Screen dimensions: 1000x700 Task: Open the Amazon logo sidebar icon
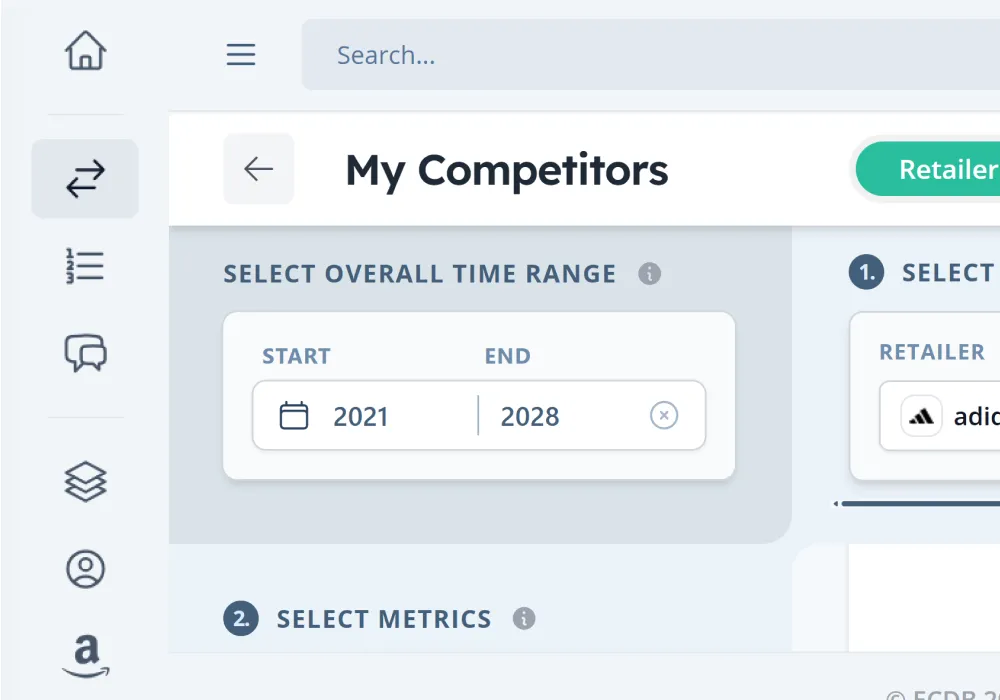click(x=85, y=656)
